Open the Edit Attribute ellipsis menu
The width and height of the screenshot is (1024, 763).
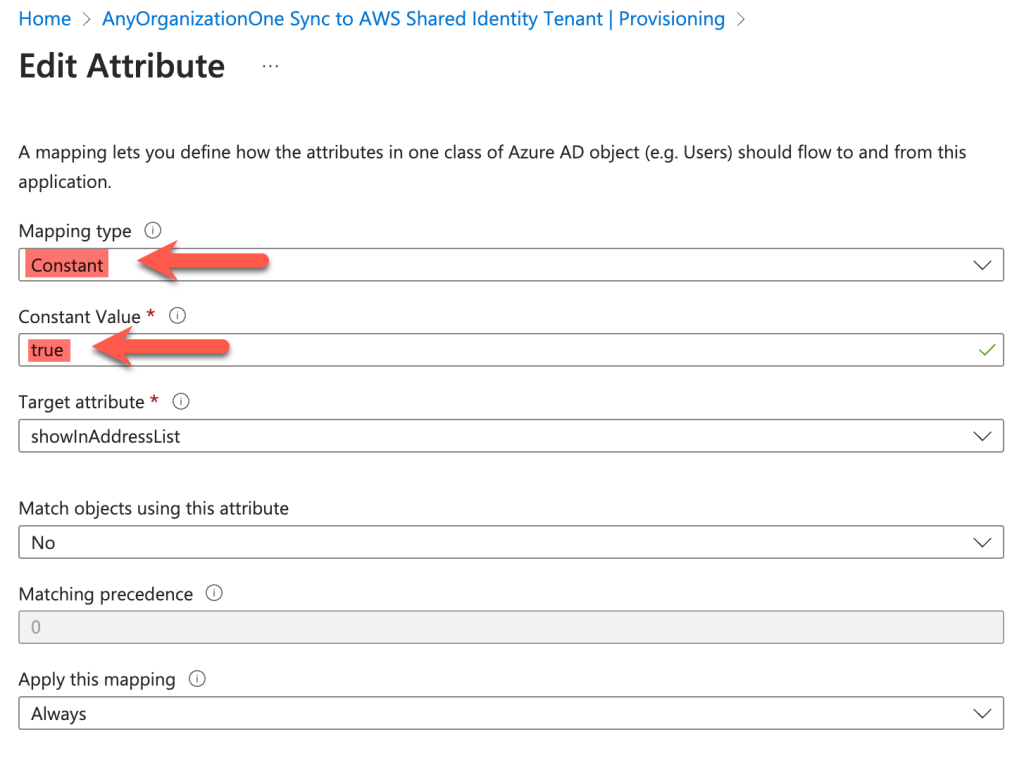point(268,65)
